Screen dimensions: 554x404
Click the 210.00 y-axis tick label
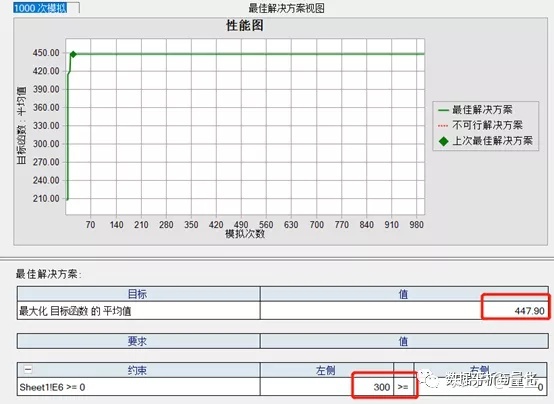point(46,199)
